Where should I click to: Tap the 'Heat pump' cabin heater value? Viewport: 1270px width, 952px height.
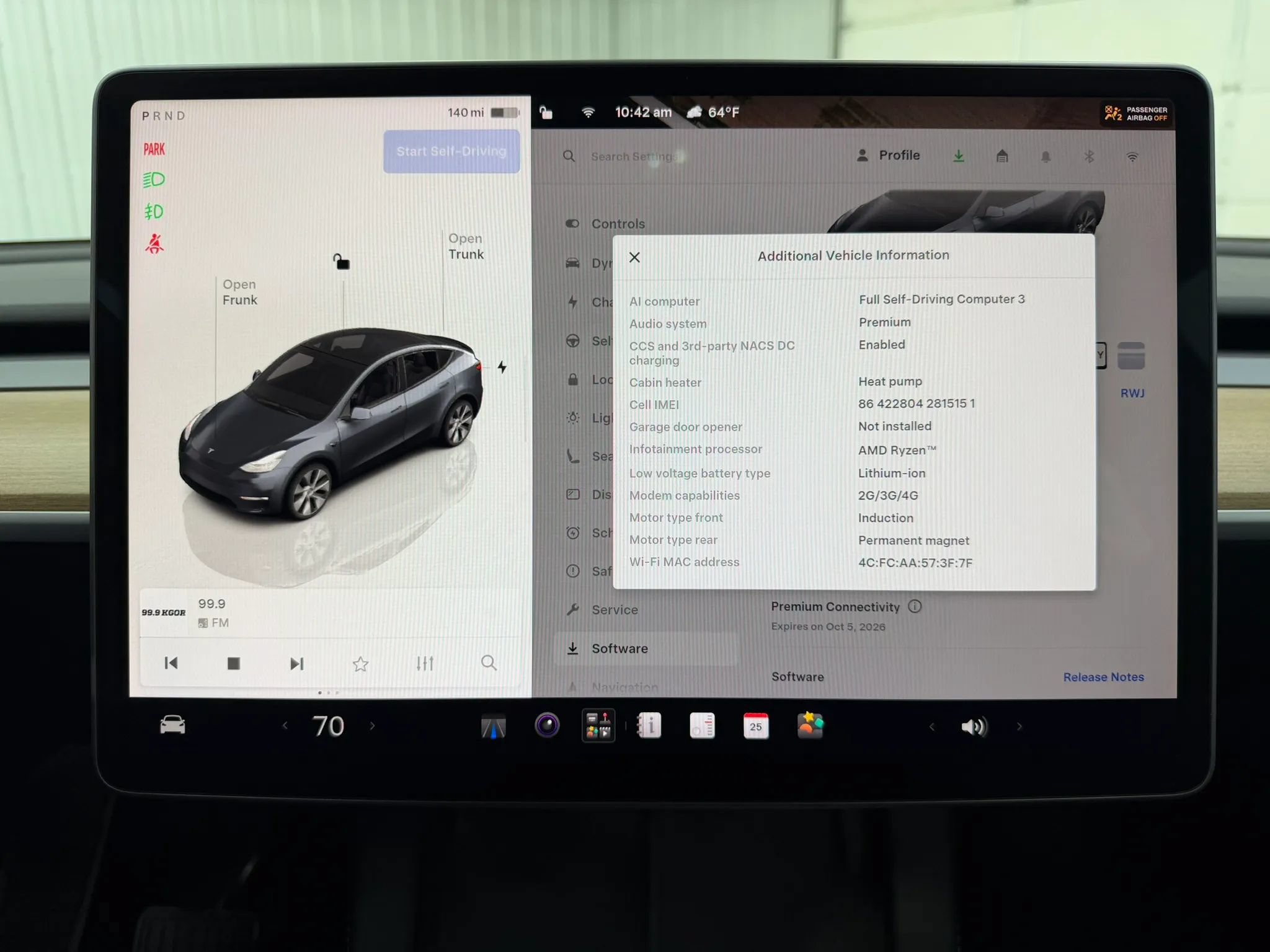click(890, 381)
